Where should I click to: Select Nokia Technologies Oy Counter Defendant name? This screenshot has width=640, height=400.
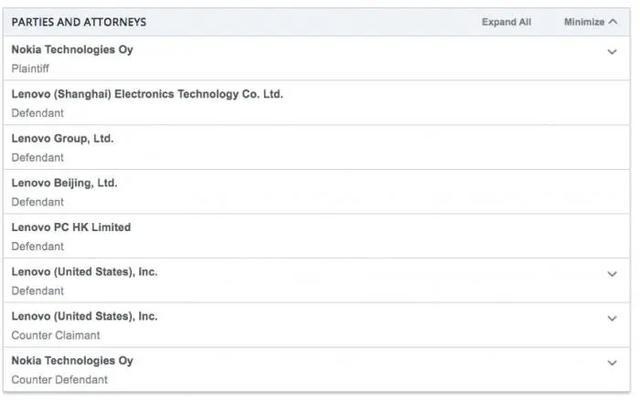click(72, 361)
